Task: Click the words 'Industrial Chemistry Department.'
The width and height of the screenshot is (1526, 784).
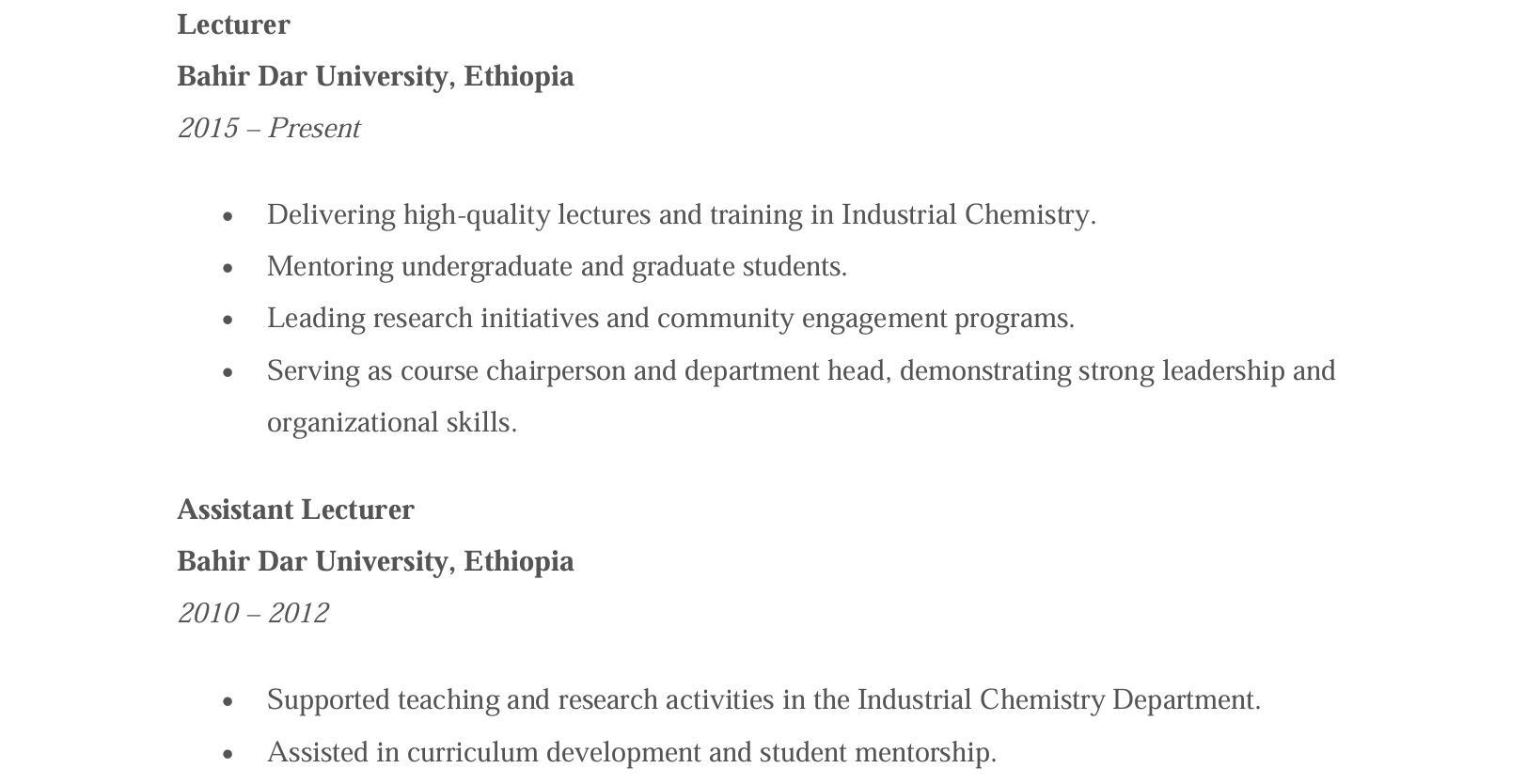Action: [x=1059, y=699]
